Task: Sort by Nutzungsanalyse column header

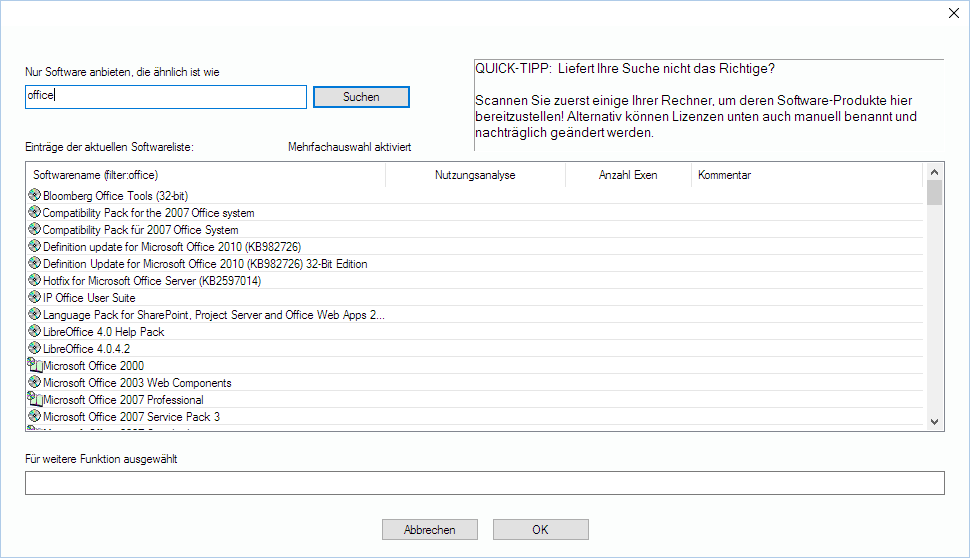Action: click(x=475, y=175)
